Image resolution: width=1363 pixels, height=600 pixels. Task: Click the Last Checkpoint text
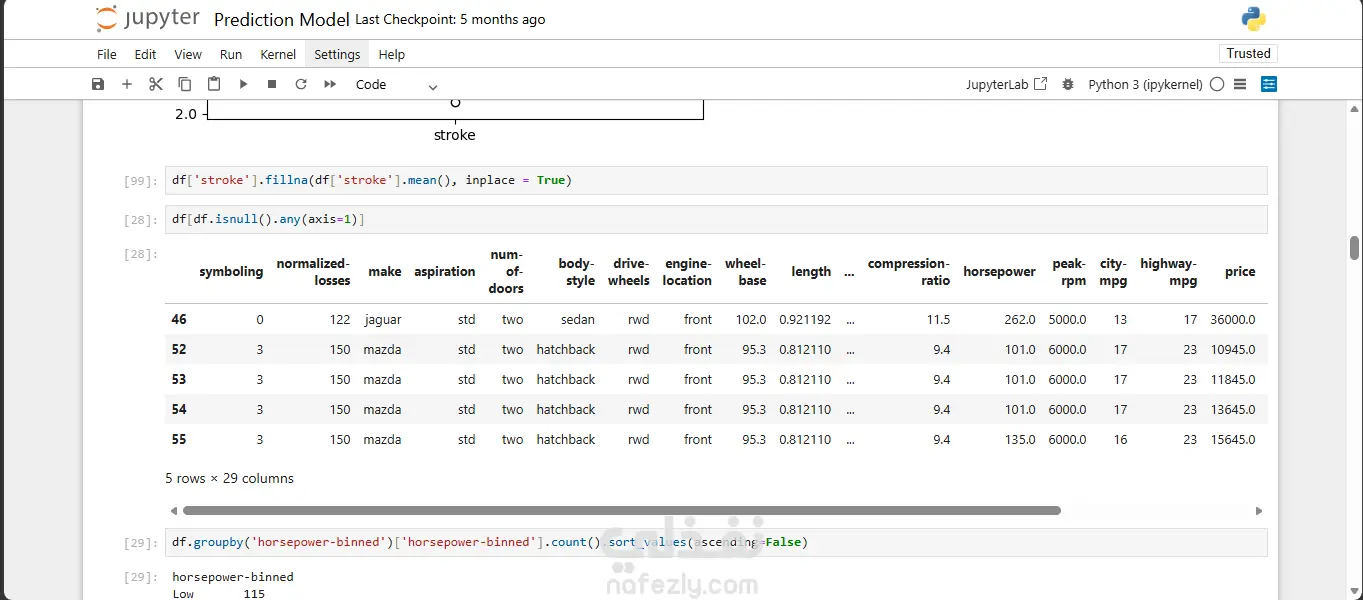(x=450, y=20)
